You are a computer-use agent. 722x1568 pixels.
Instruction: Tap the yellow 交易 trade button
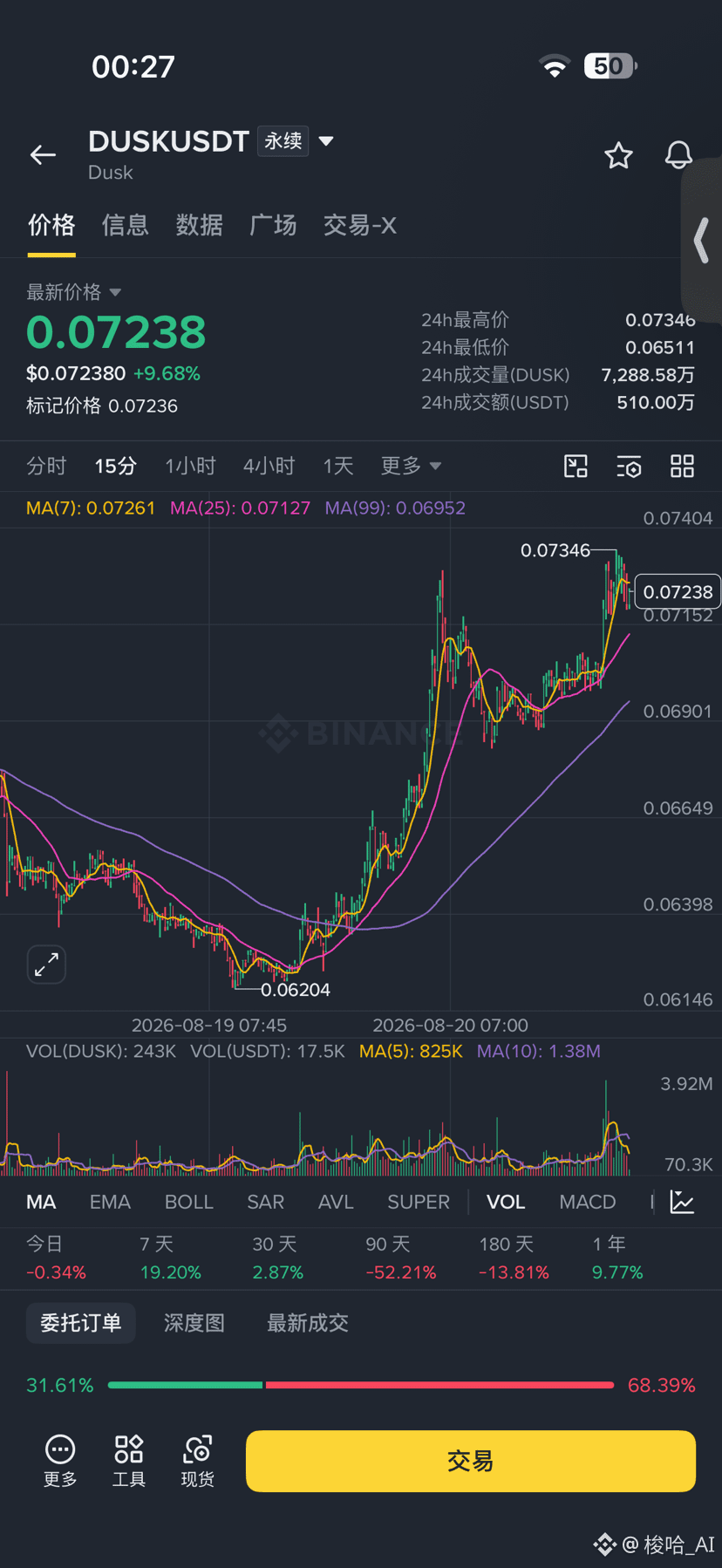(x=471, y=1461)
